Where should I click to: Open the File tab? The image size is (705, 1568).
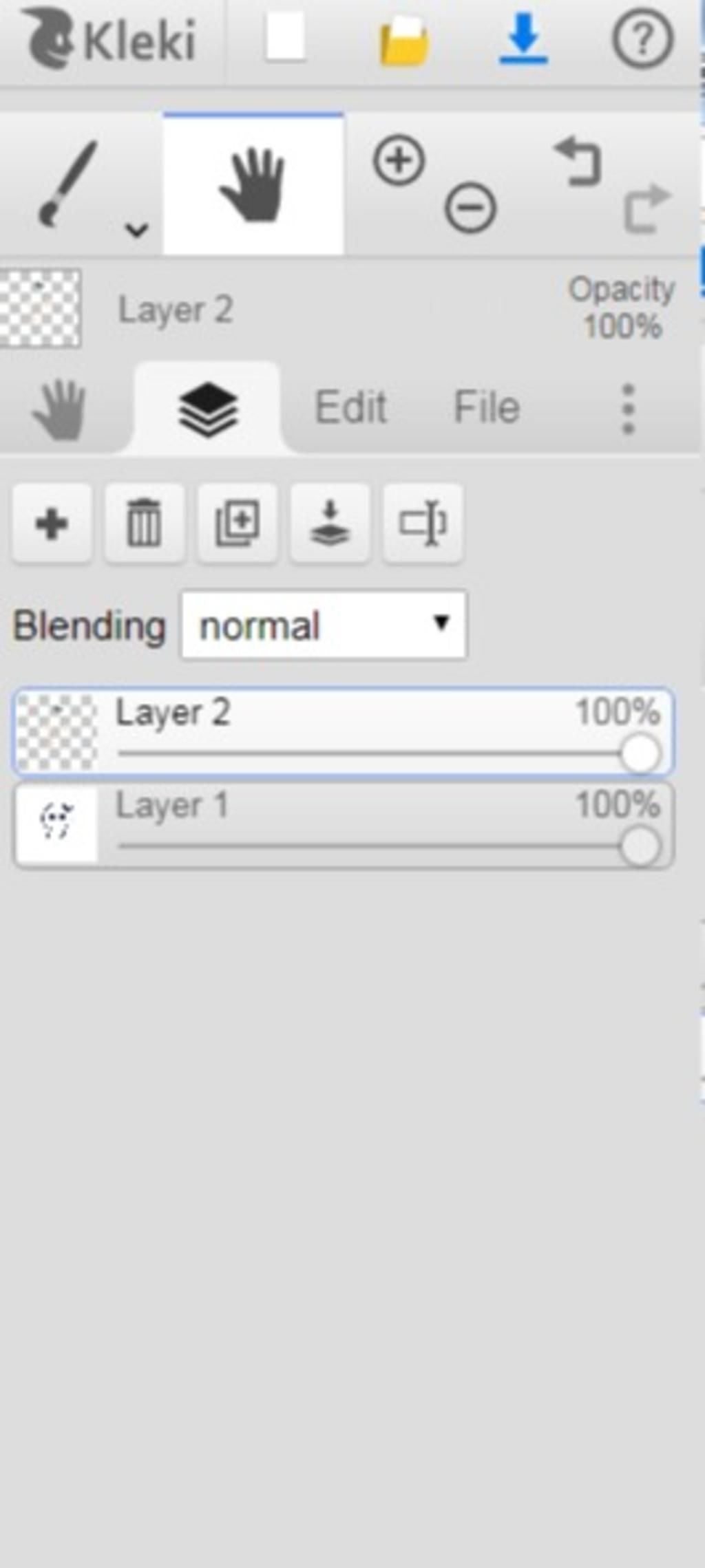pos(486,407)
